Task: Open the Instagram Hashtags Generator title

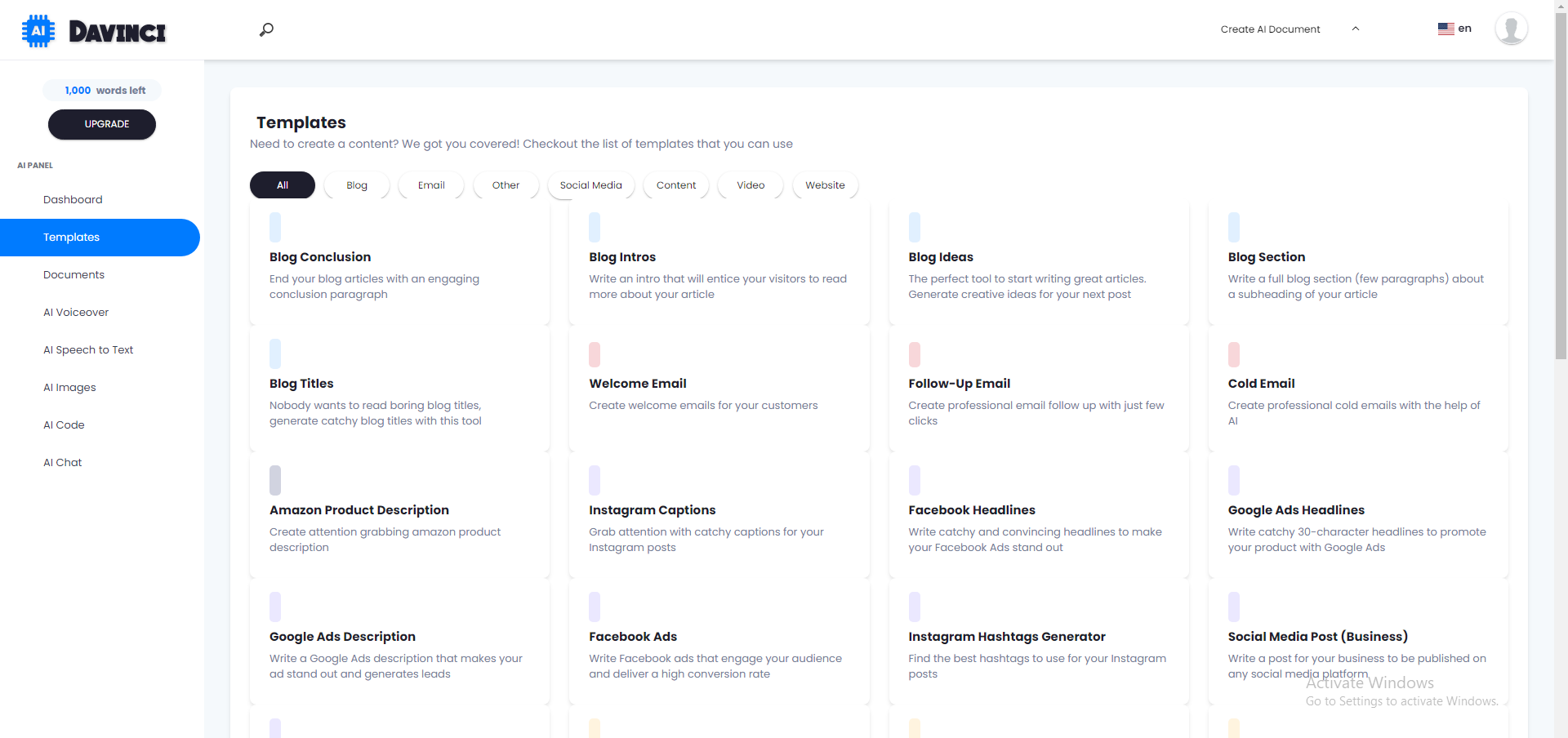Action: [x=1007, y=637]
